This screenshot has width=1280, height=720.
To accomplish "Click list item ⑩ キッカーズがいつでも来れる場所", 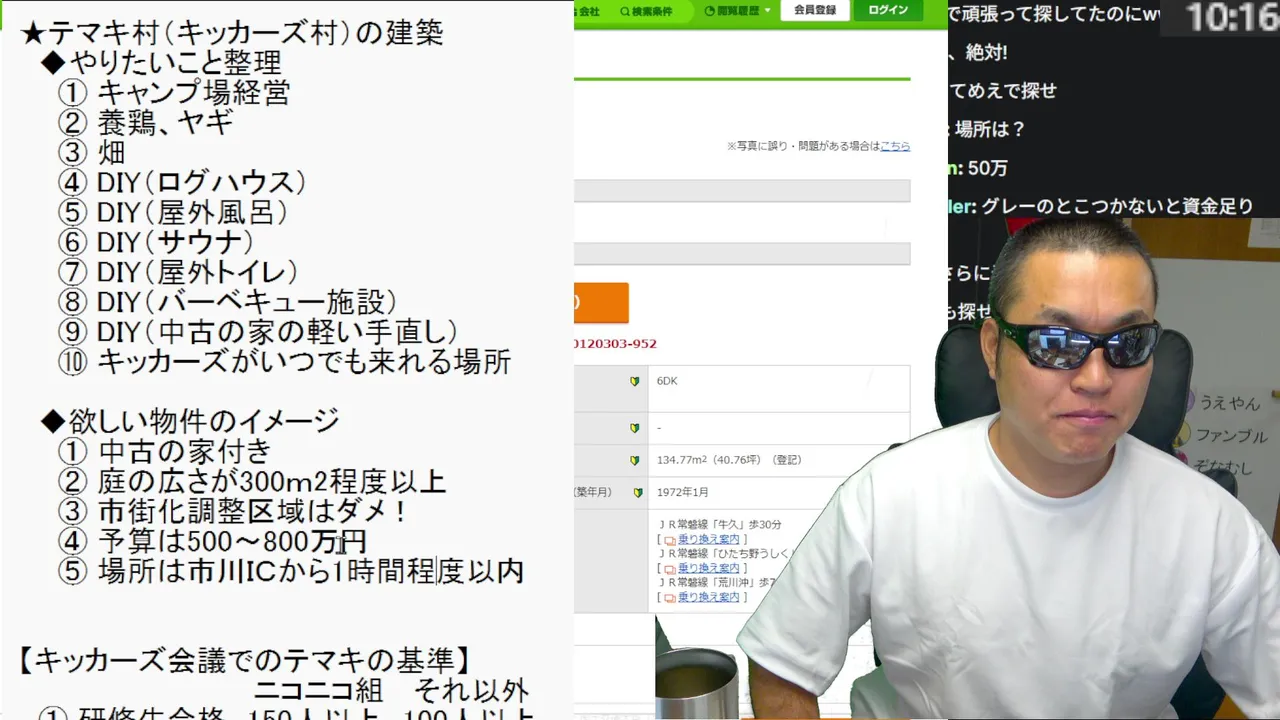I will tap(285, 362).
